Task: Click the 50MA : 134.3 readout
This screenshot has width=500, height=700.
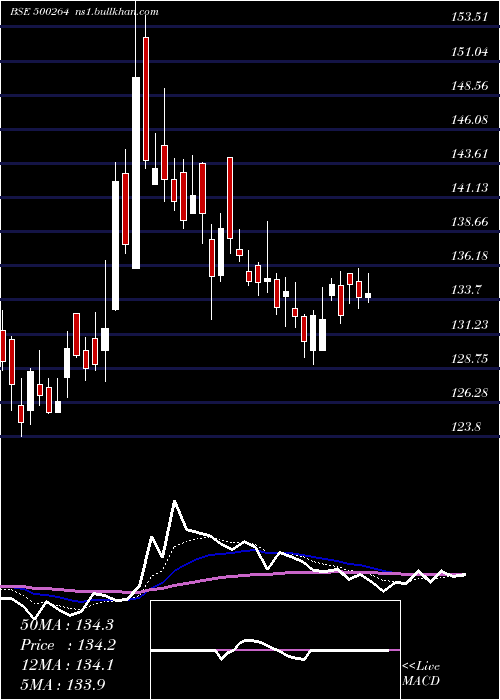Action: (x=68, y=625)
